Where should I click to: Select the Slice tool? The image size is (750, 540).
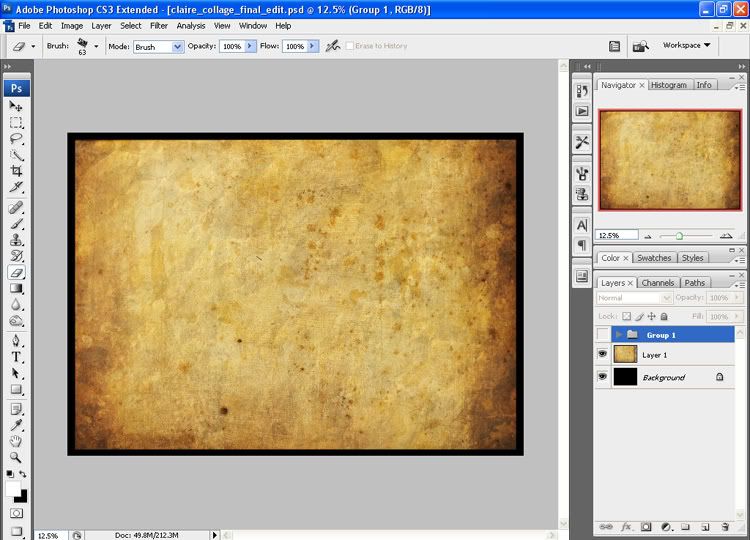[16, 187]
